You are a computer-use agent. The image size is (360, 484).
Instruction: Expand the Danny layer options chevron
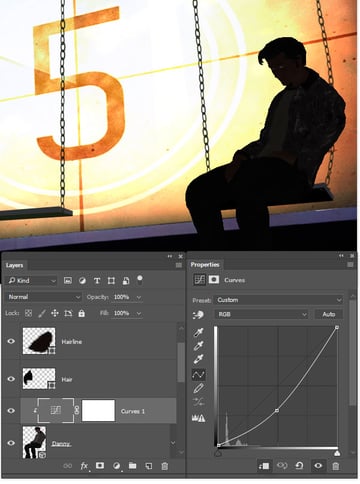[x=173, y=443]
